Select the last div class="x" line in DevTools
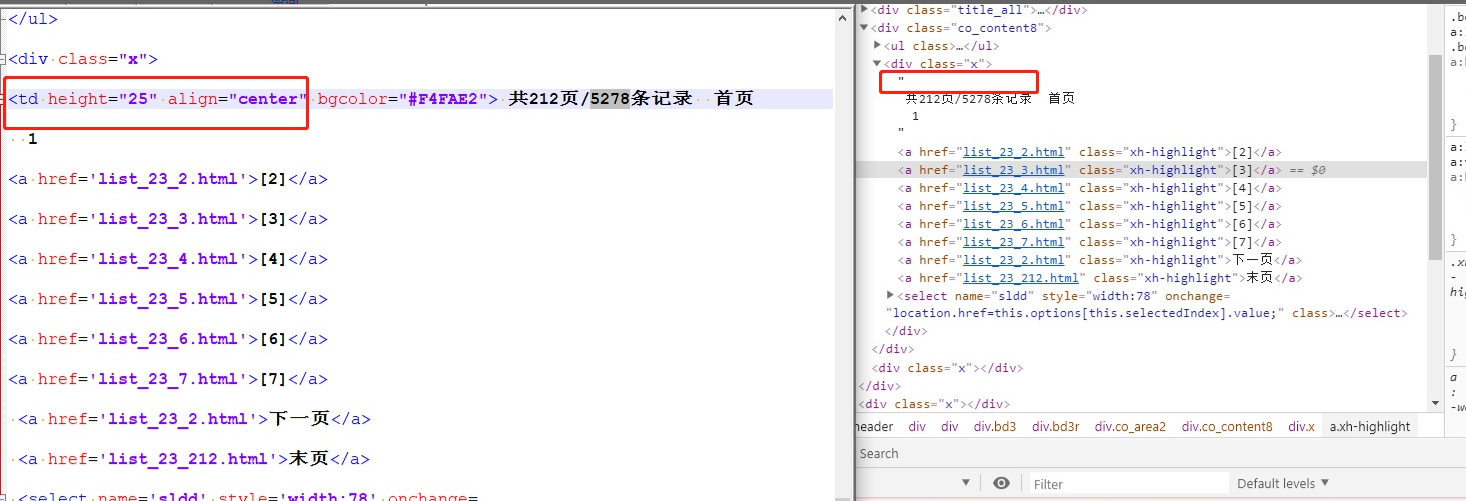Image resolution: width=1466 pixels, height=501 pixels. (936, 404)
